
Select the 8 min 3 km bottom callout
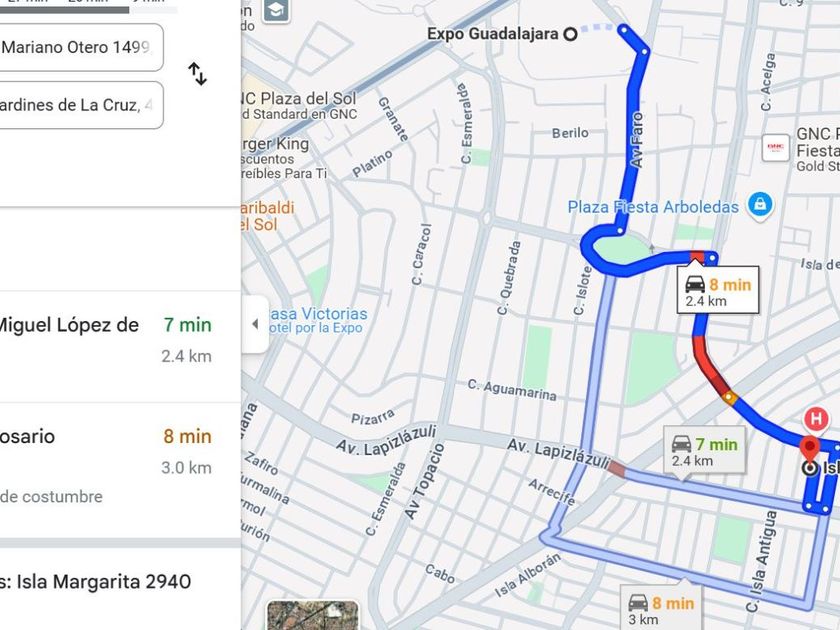662,609
